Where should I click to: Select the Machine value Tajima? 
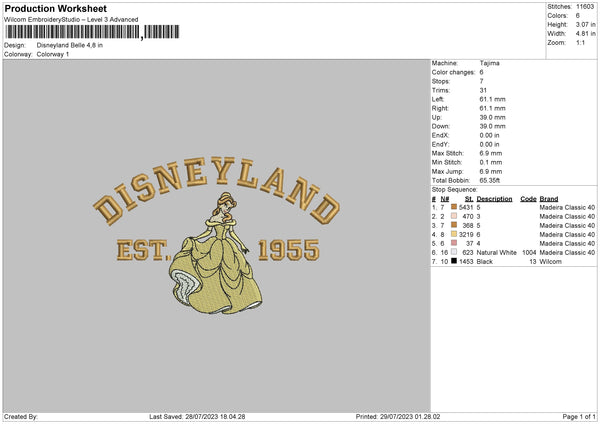(489, 63)
